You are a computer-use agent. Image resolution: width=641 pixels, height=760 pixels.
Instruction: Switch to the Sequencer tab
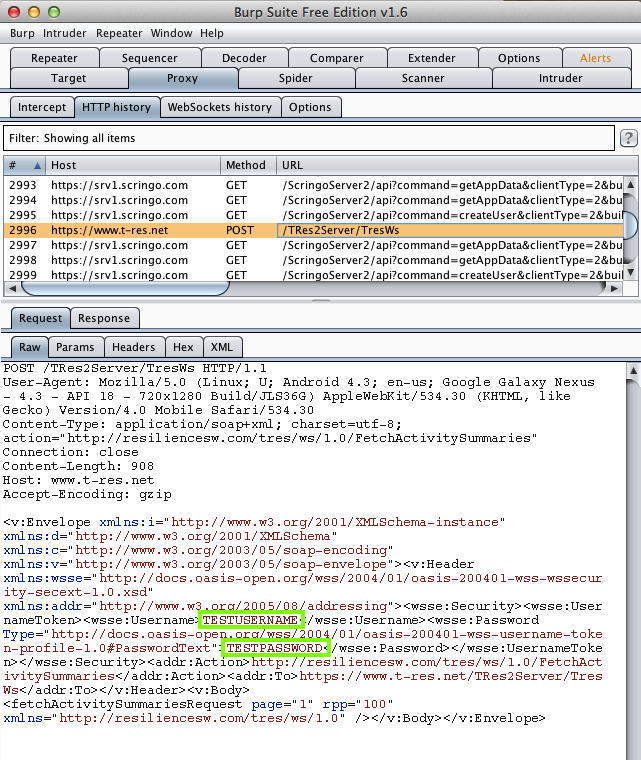(x=150, y=58)
